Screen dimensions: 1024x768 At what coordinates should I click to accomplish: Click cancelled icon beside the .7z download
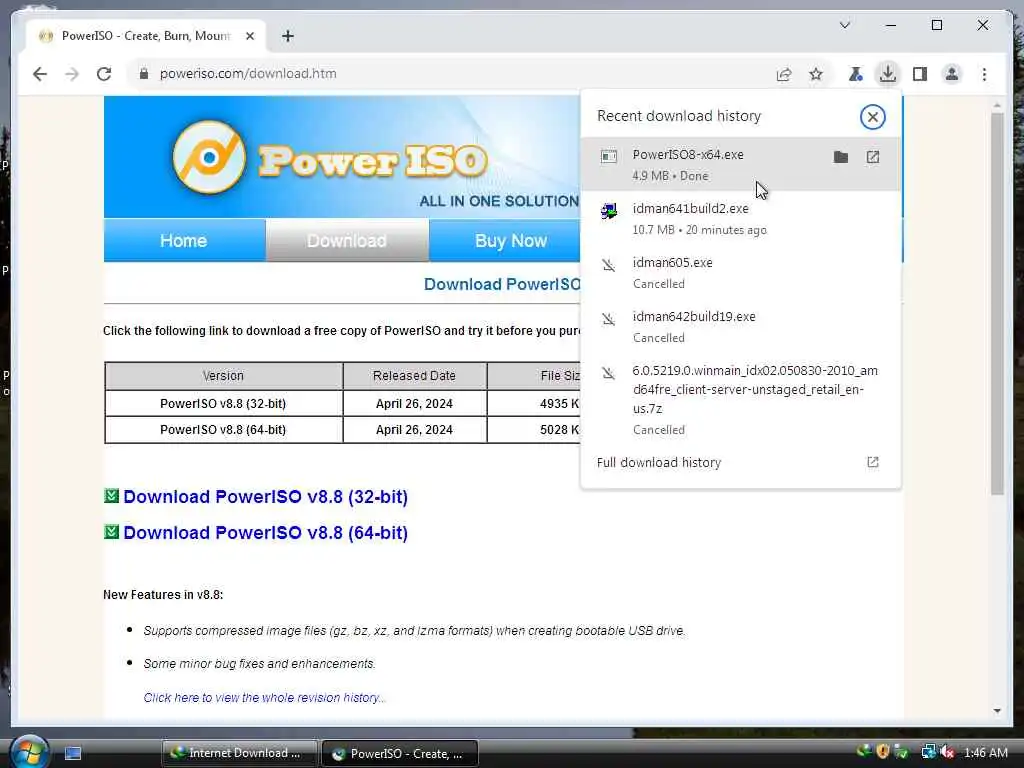(609, 374)
